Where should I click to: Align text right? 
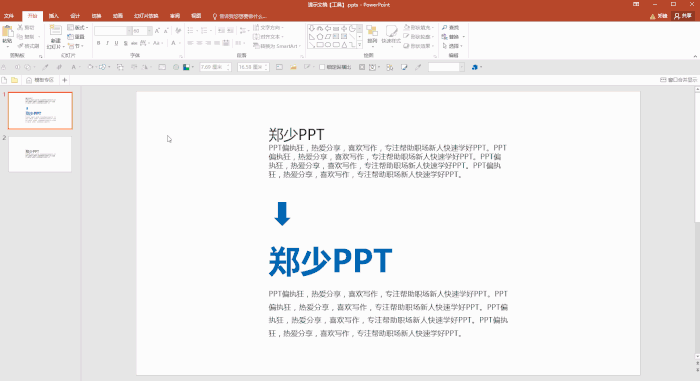pyautogui.click(x=208, y=43)
